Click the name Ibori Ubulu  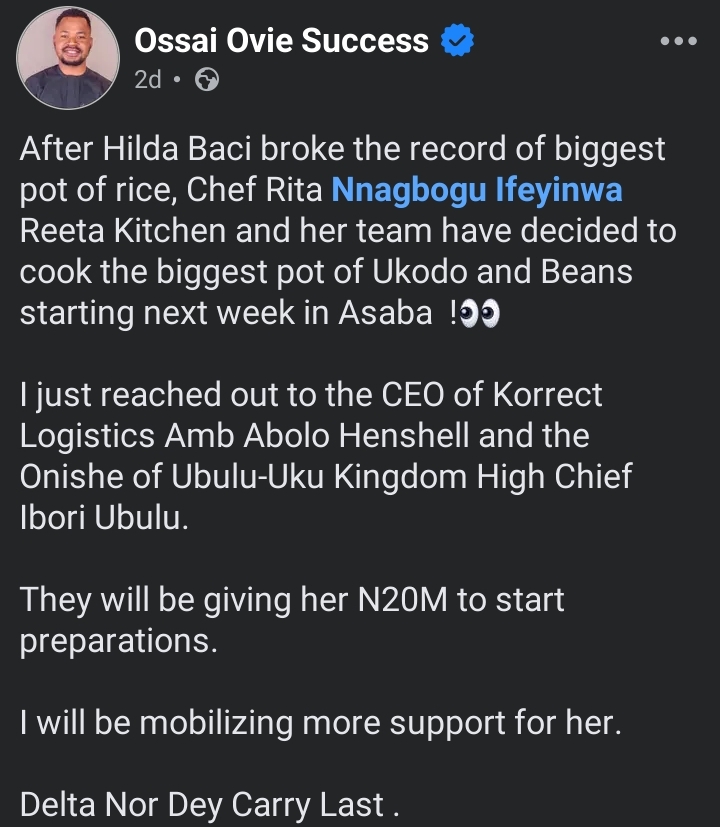(x=102, y=519)
